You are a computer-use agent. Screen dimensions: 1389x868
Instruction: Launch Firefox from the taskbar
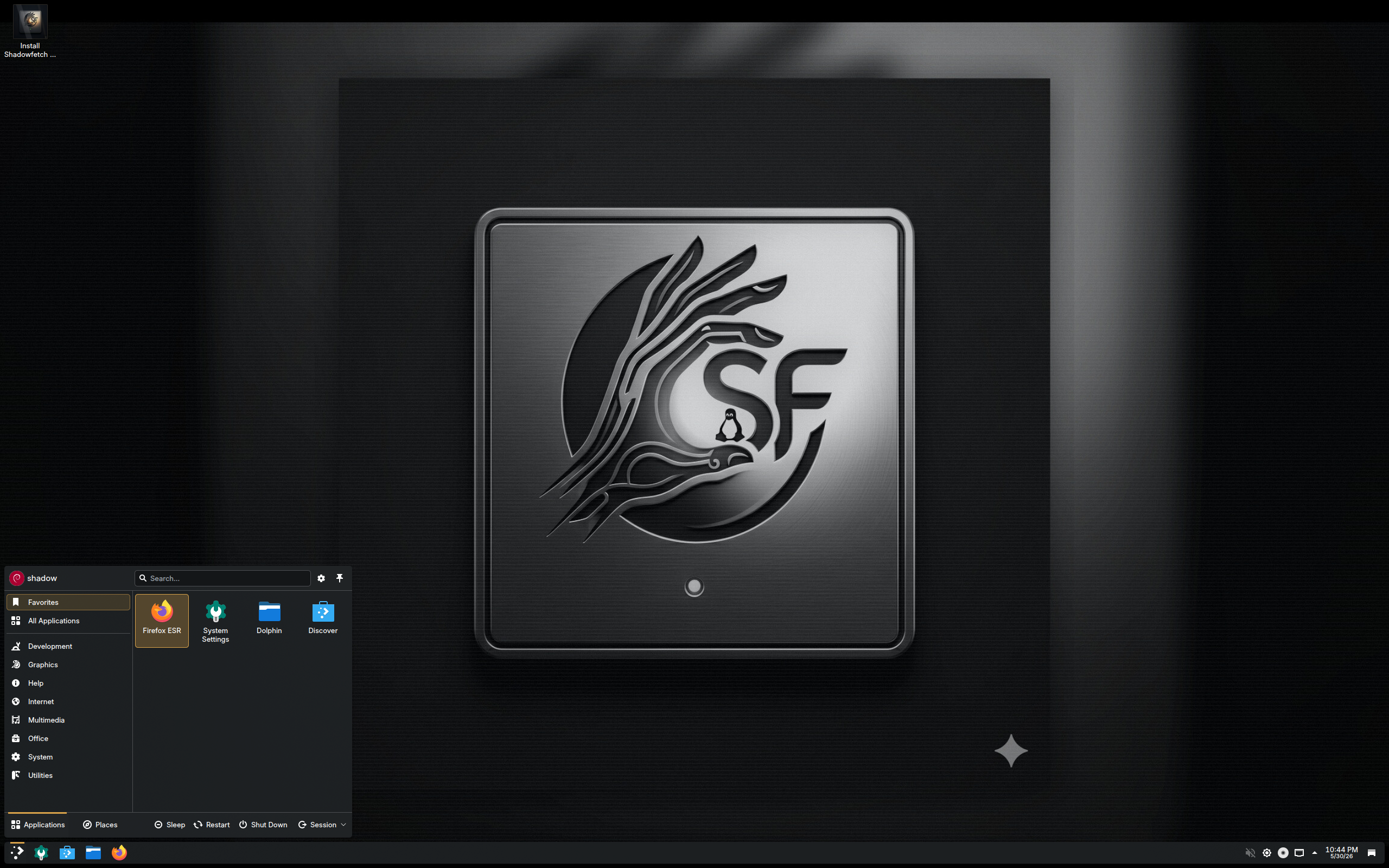pyautogui.click(x=119, y=852)
